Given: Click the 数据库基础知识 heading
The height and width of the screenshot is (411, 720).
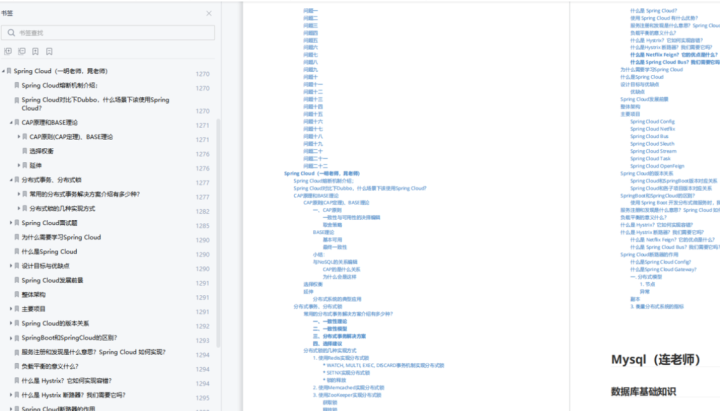Looking at the screenshot, I should pos(643,392).
